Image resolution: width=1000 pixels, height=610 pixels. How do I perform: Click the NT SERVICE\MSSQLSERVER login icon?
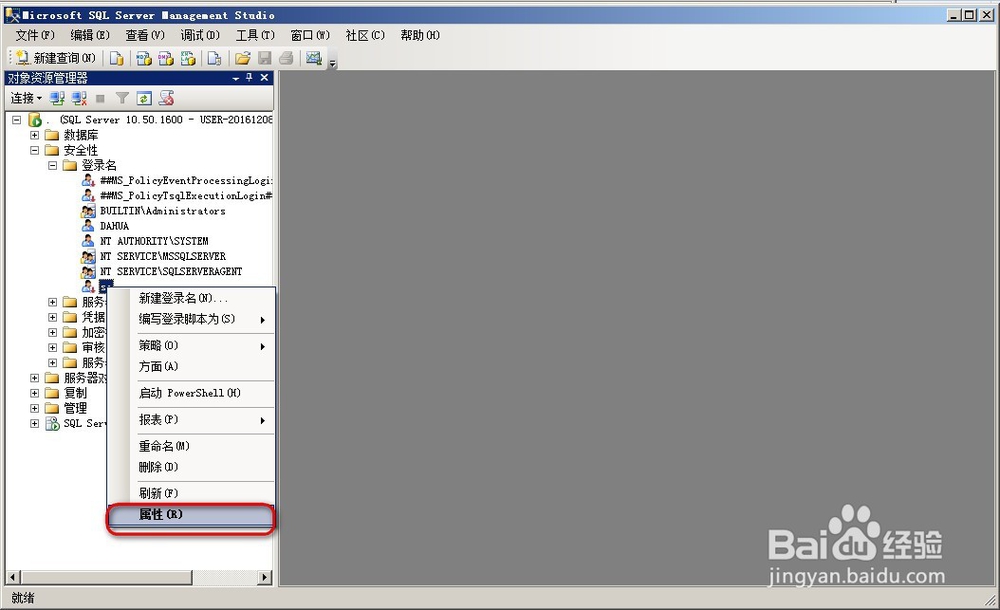[88, 257]
